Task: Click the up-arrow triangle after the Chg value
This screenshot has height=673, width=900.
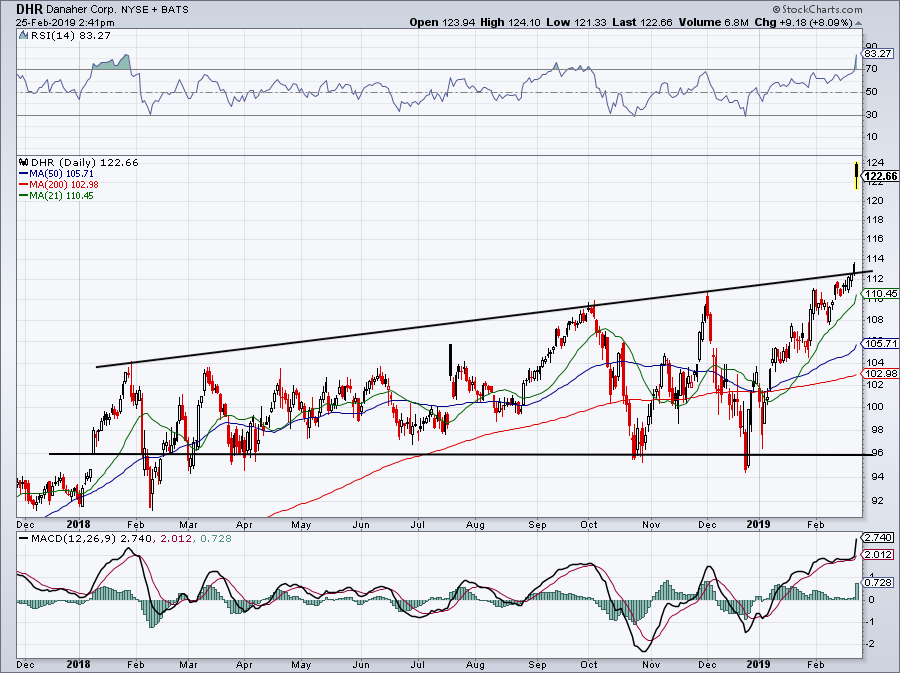Action: click(858, 23)
